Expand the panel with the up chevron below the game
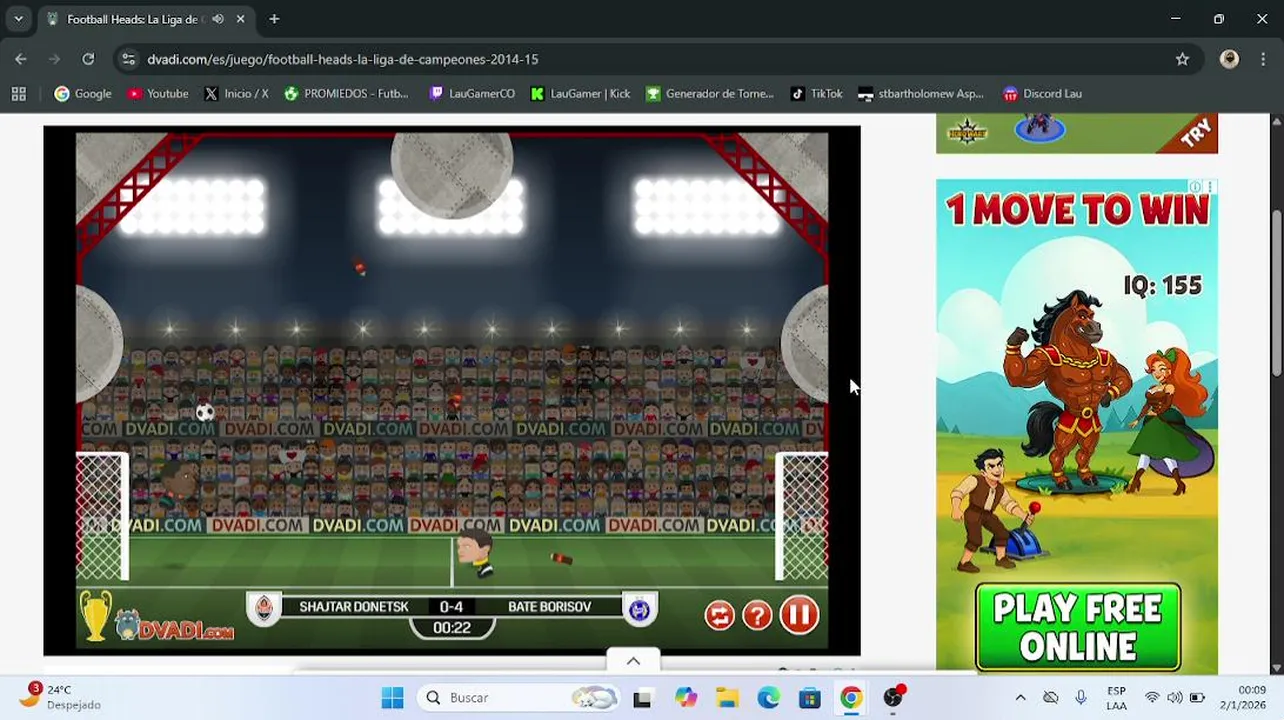1284x720 pixels. pos(633,661)
